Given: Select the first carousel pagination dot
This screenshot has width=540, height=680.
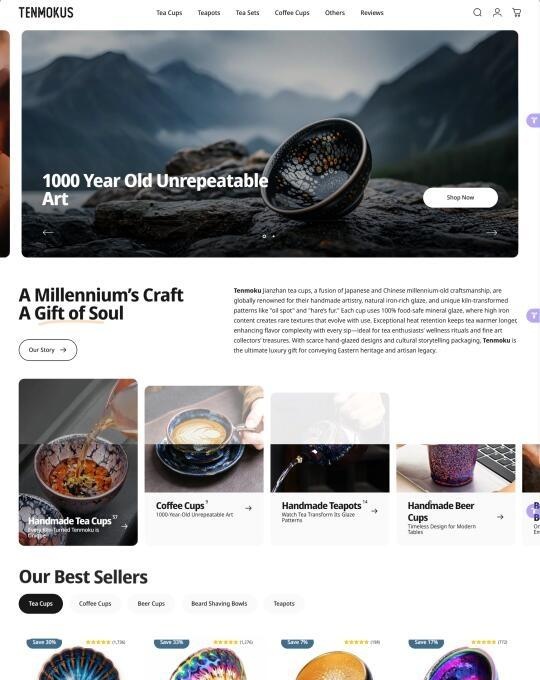Looking at the screenshot, I should tap(264, 236).
